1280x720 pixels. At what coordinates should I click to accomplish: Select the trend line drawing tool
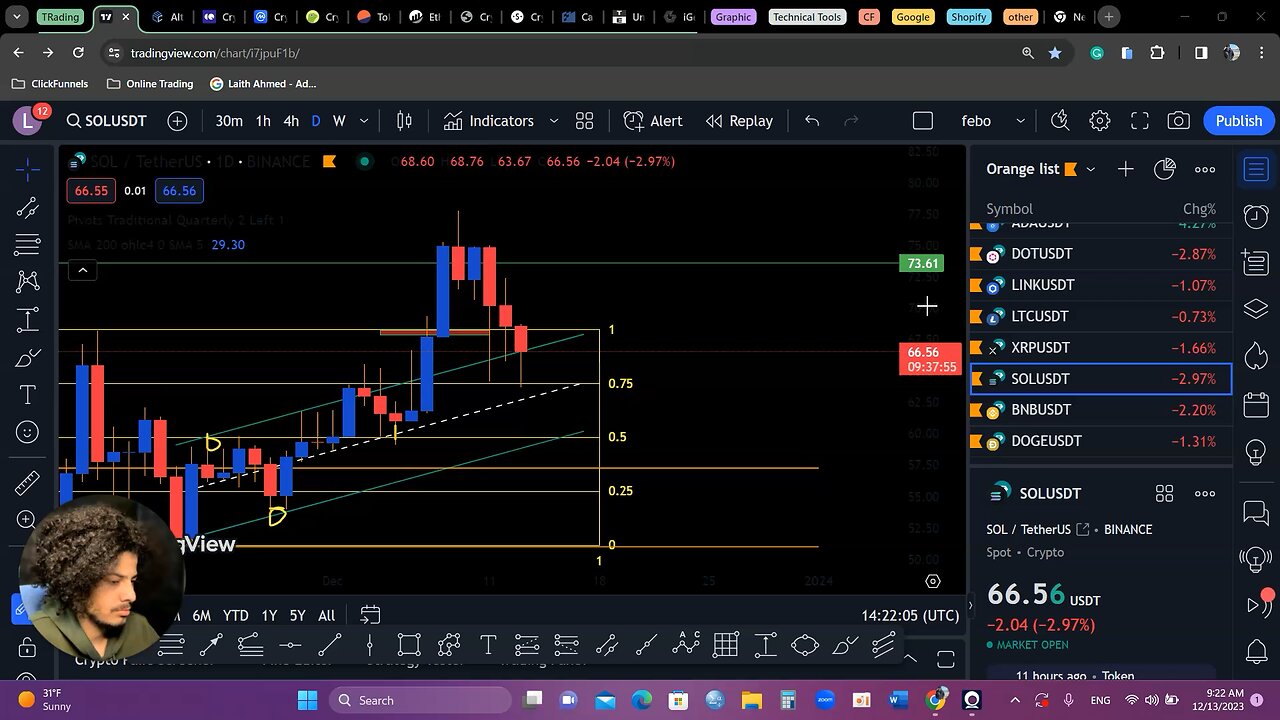27,208
